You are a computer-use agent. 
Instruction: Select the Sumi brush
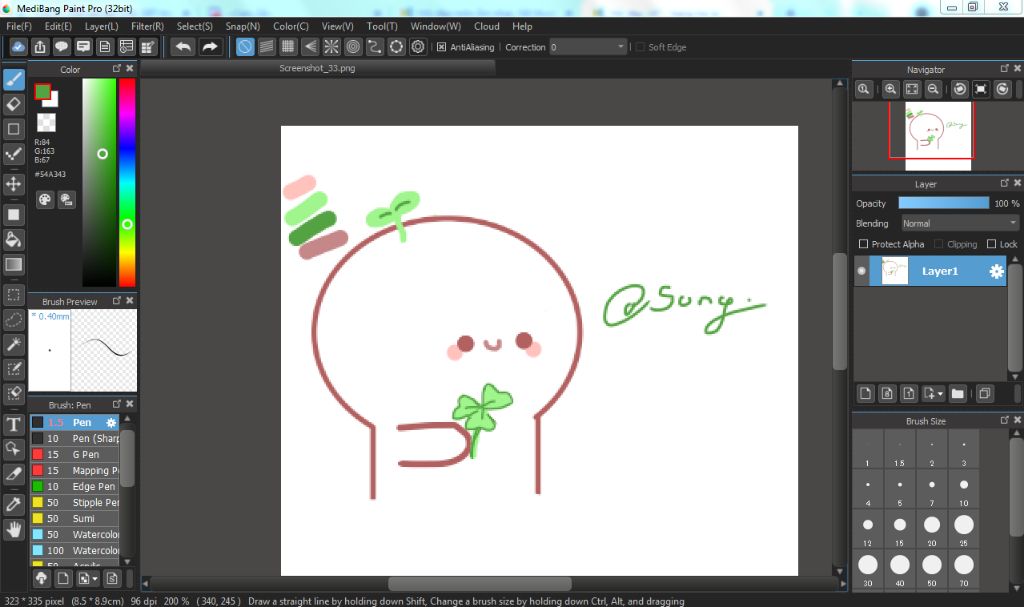point(75,519)
